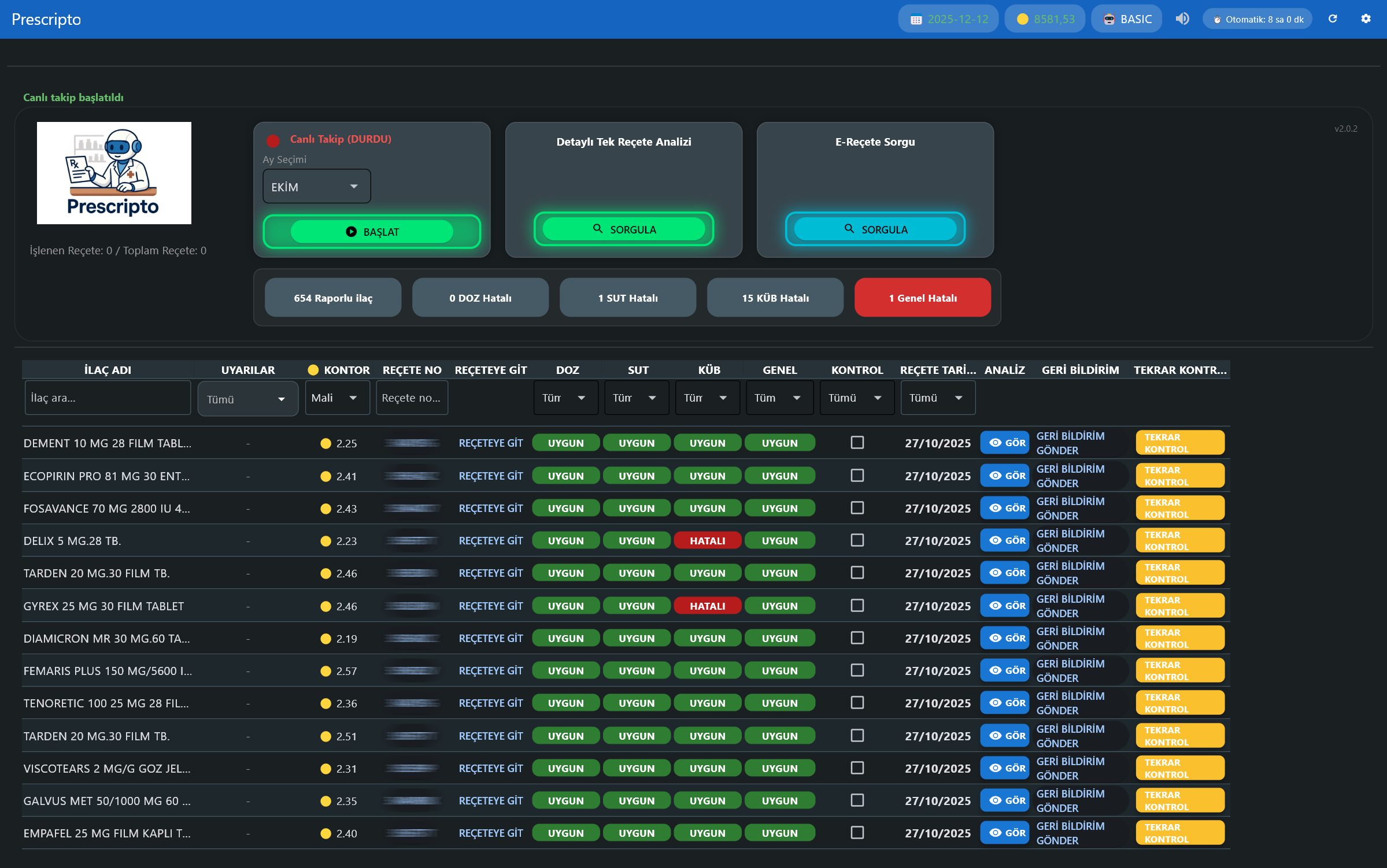Tick the checkbox in GYREX 25 MG row

[x=857, y=606]
